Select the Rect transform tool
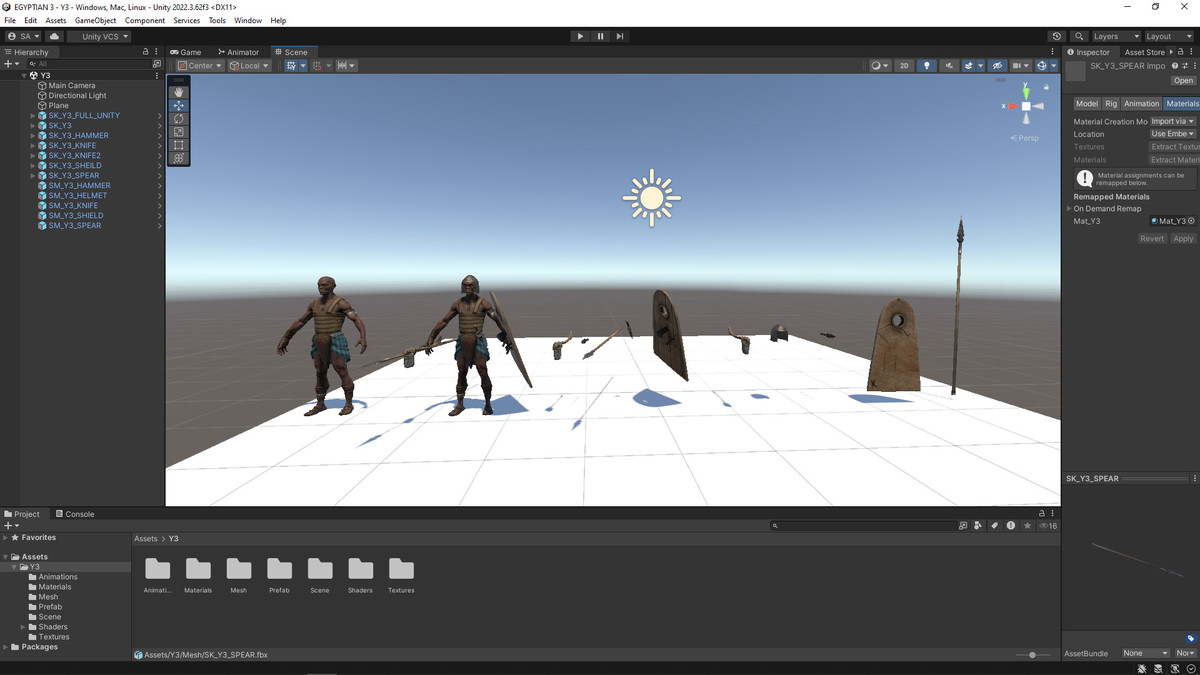Screen dimensions: 1200x675 pyautogui.click(x=179, y=145)
